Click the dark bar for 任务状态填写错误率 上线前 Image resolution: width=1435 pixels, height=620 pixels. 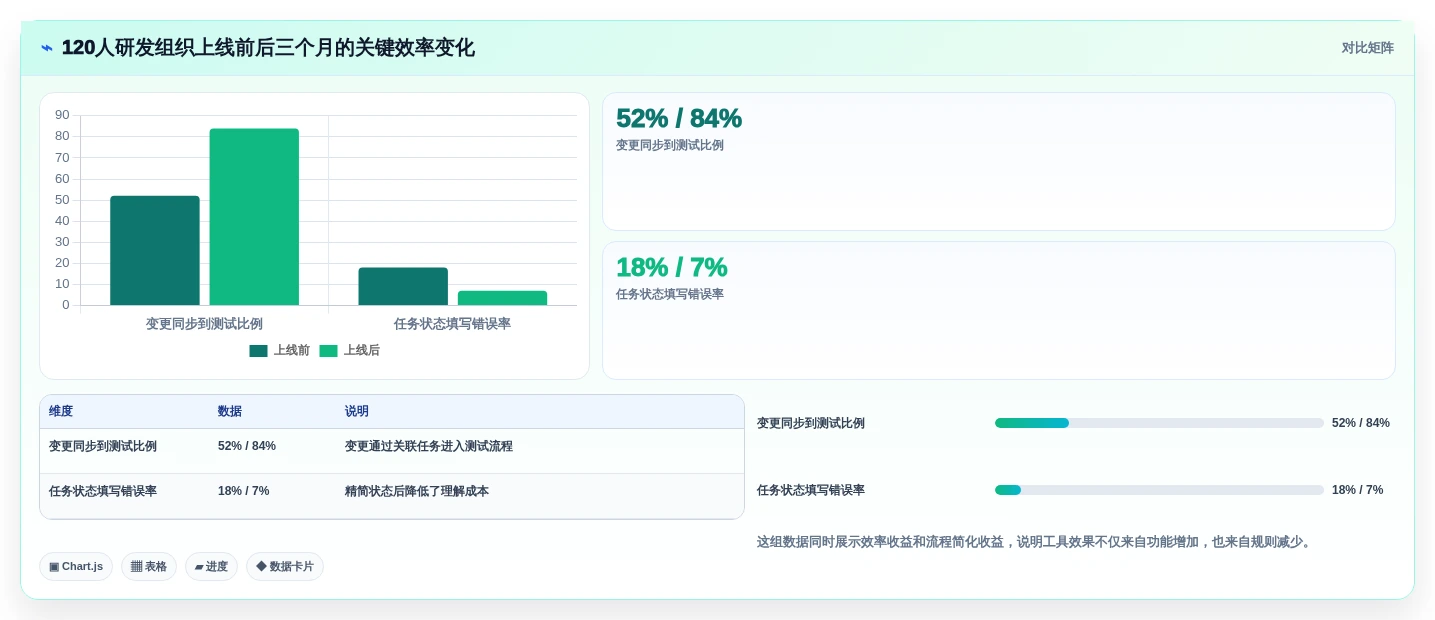pyautogui.click(x=403, y=286)
